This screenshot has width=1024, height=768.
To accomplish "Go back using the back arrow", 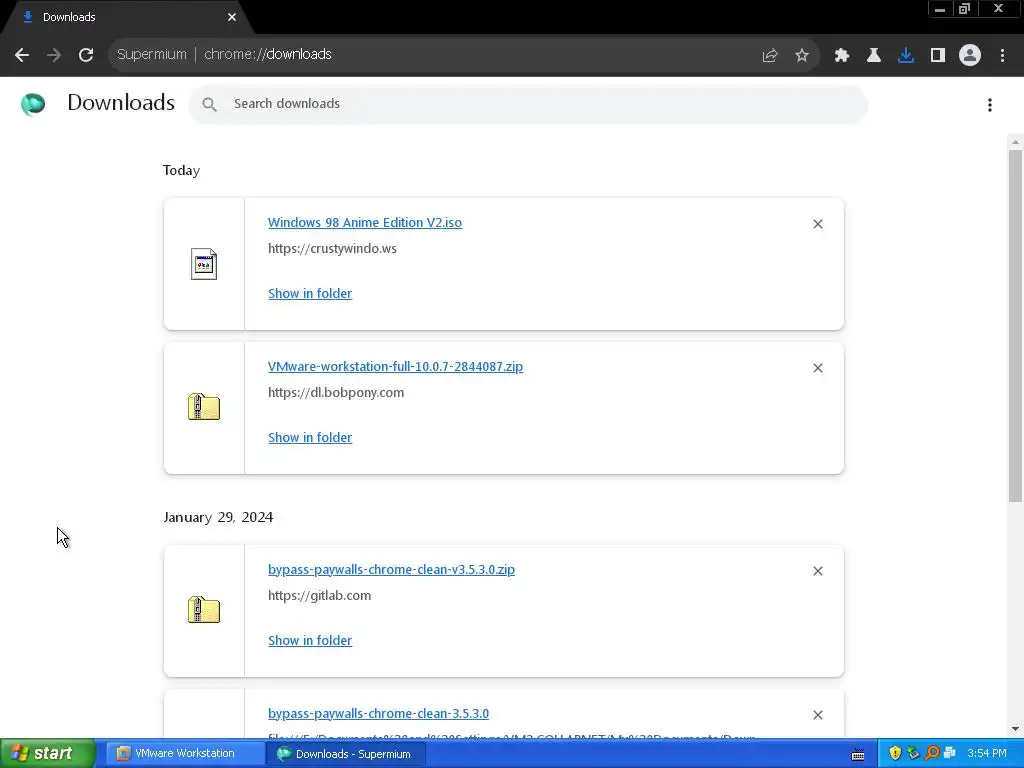I will click(22, 55).
